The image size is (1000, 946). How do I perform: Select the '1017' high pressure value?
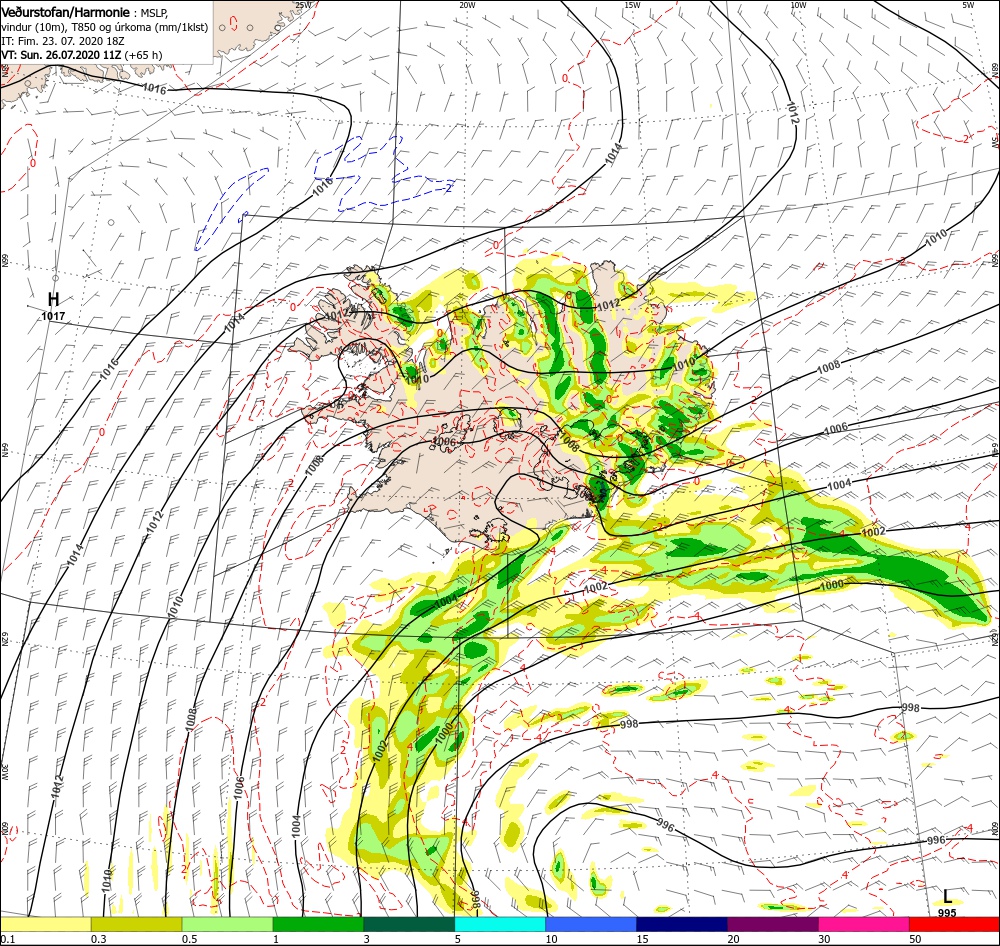(53, 316)
